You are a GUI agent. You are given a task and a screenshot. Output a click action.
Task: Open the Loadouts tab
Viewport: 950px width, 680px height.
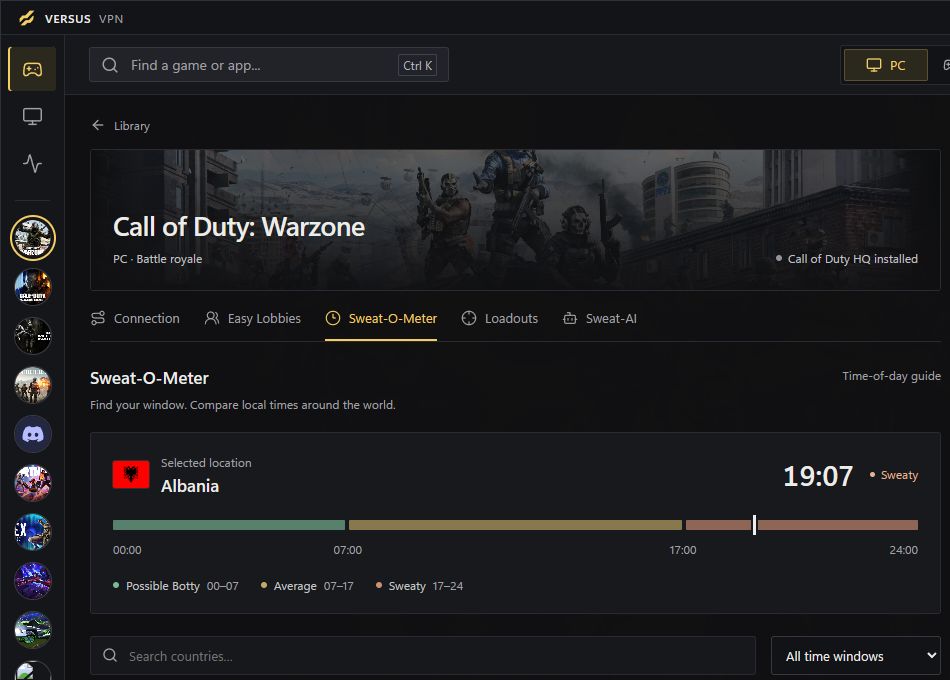coord(499,318)
